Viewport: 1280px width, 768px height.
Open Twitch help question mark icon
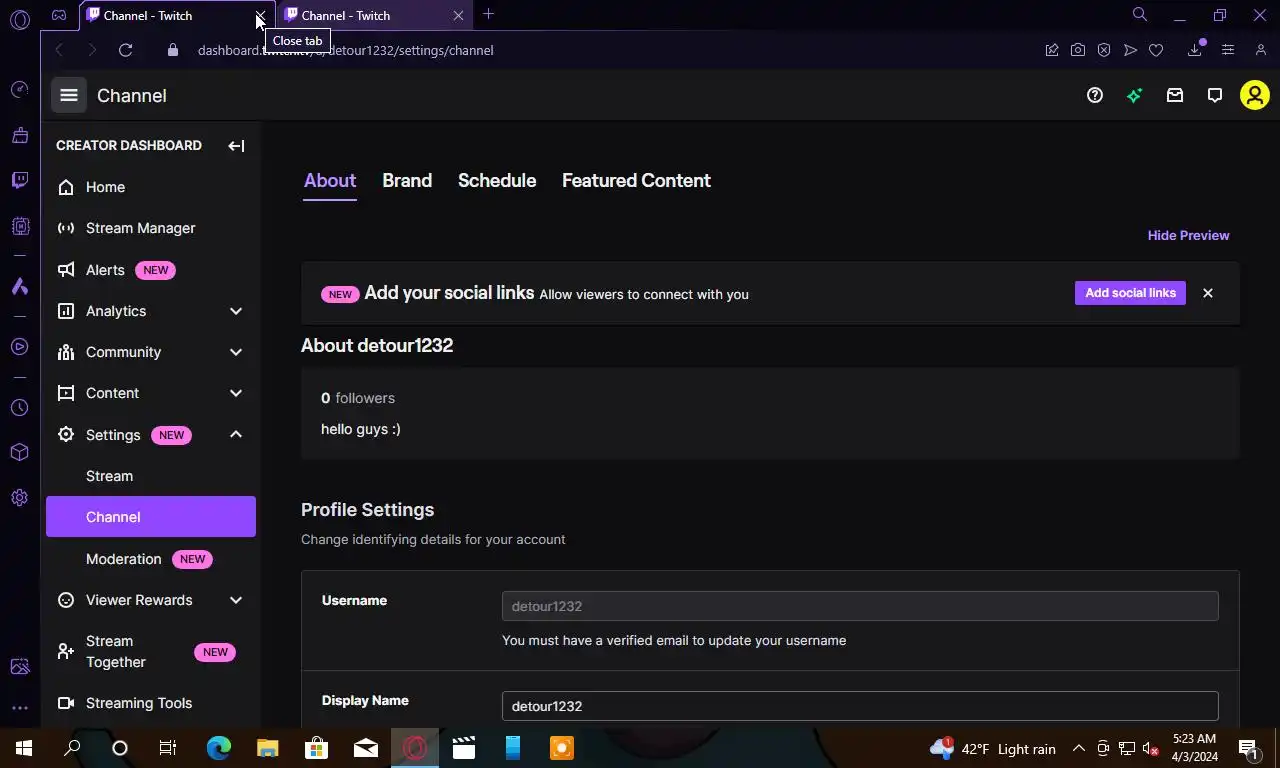coord(1095,95)
